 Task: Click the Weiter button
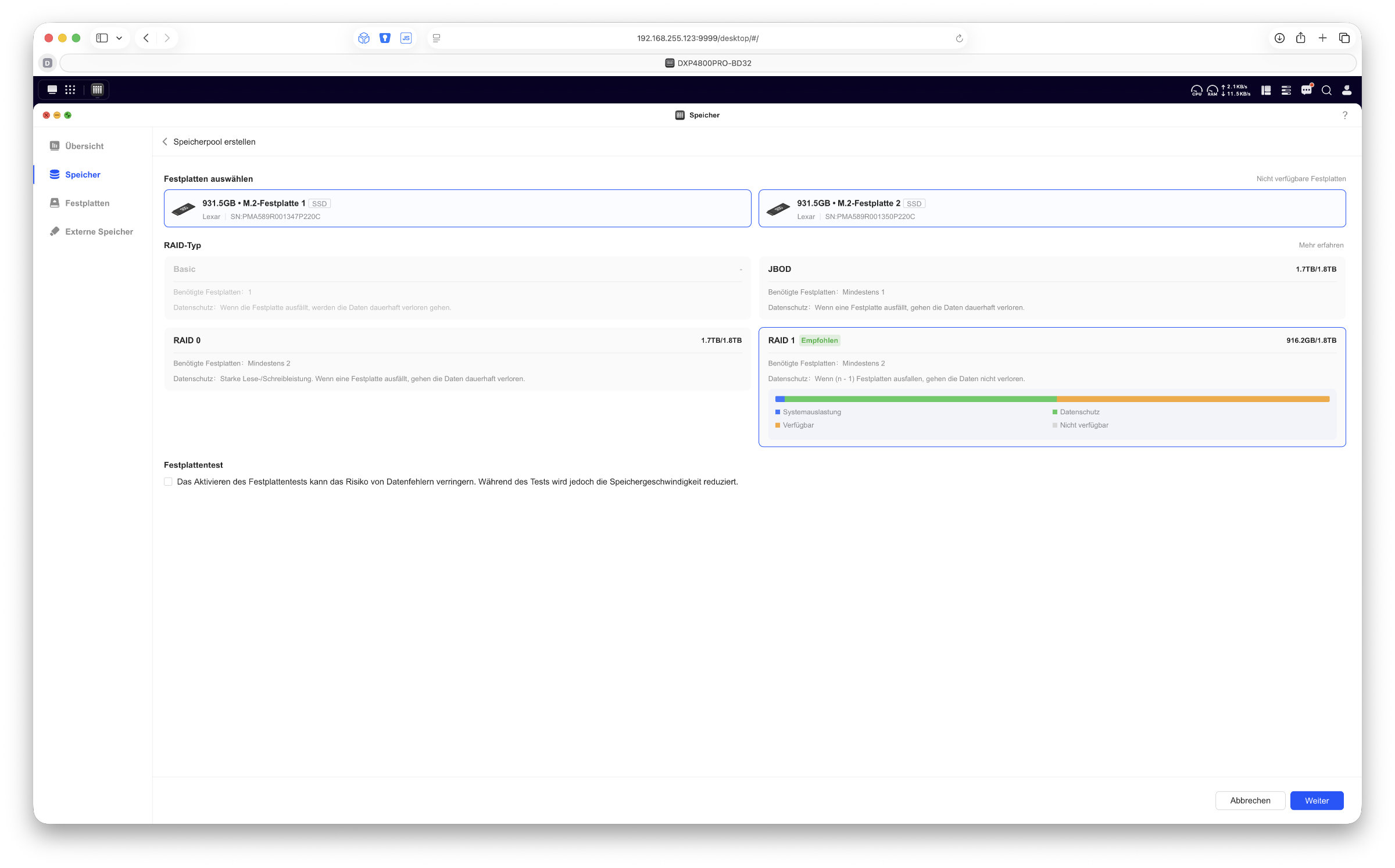point(1317,801)
